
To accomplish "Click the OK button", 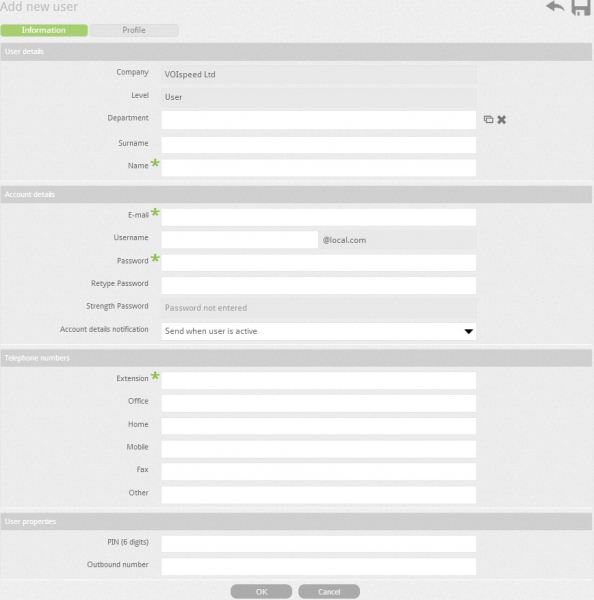I will [x=261, y=592].
